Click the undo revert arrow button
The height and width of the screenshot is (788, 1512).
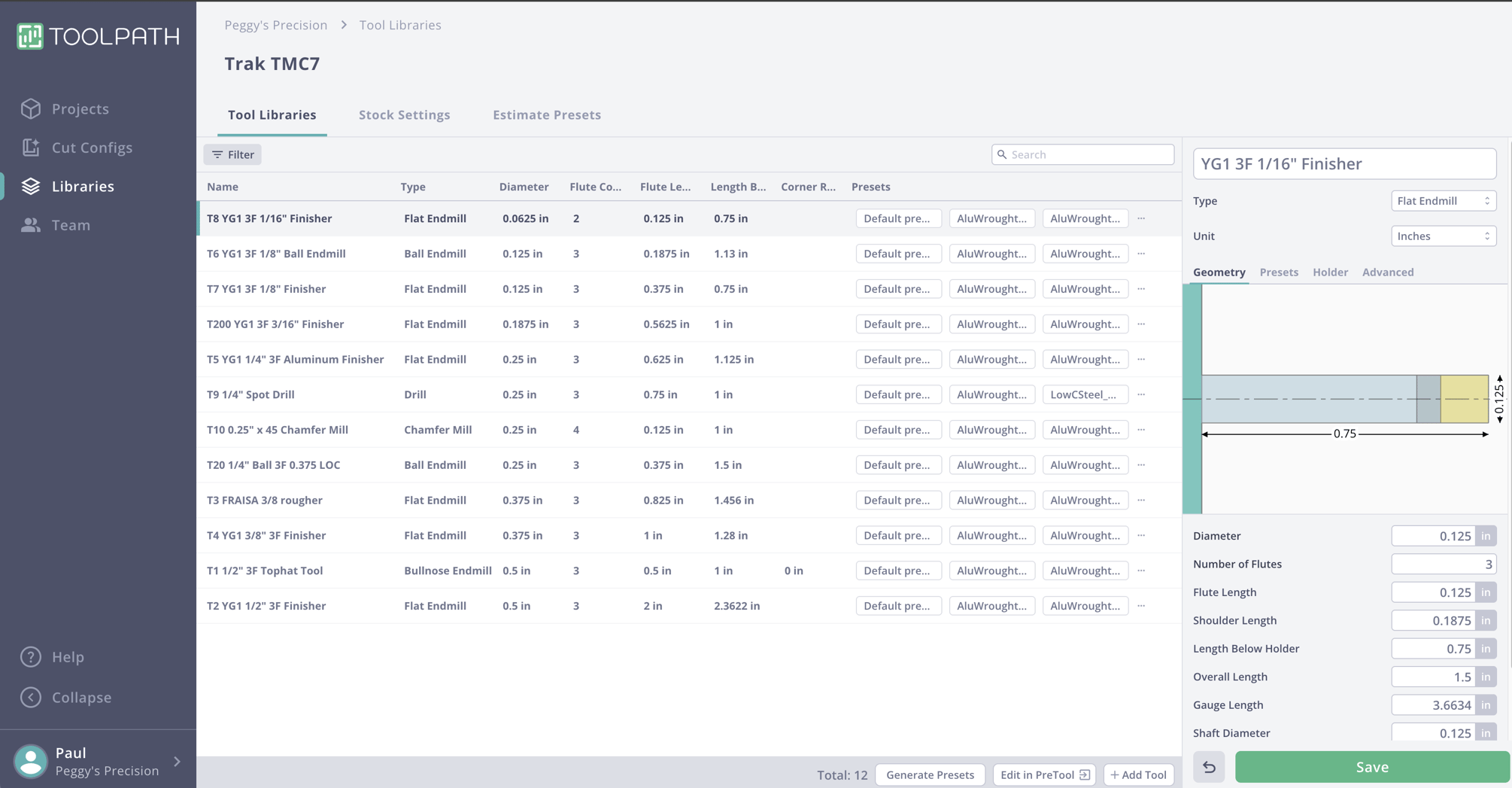(1209, 767)
